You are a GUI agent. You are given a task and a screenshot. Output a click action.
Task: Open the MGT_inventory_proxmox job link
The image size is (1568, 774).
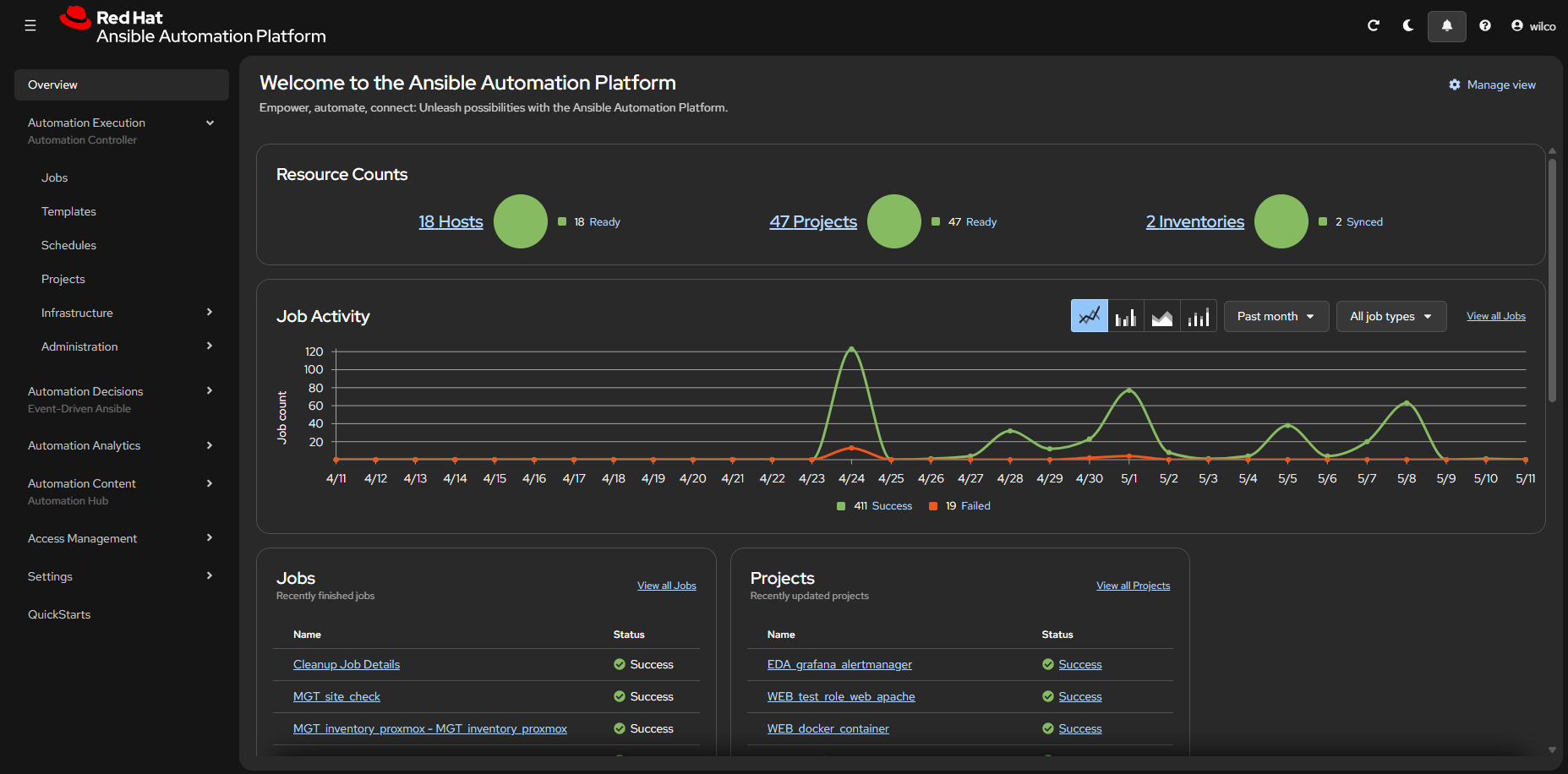[430, 728]
